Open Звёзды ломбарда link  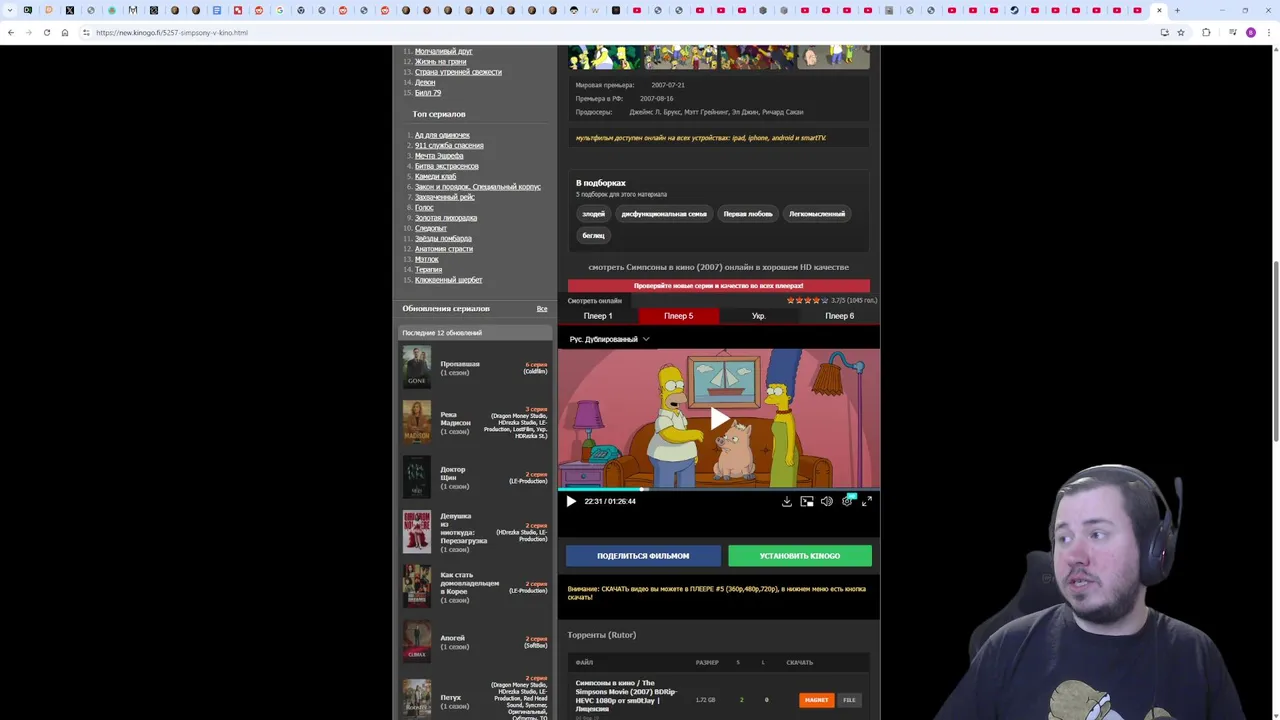pos(443,238)
